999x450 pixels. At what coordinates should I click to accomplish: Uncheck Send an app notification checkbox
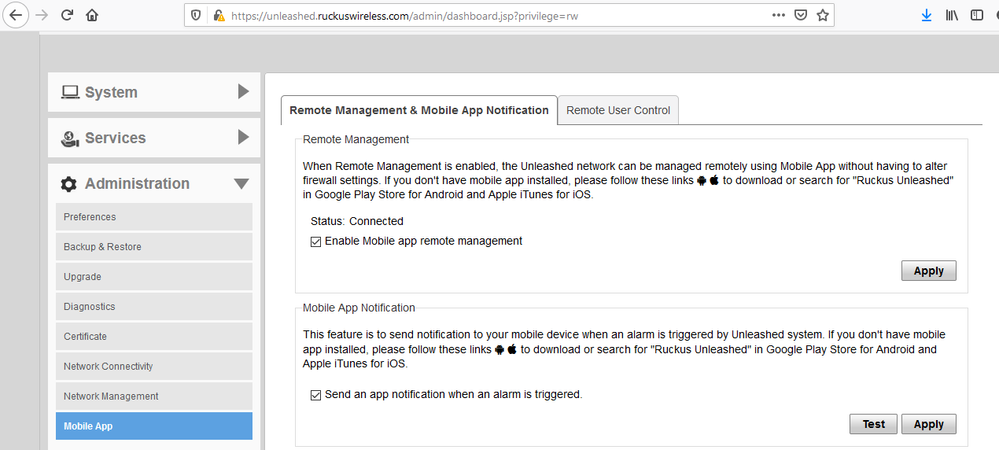coord(316,395)
